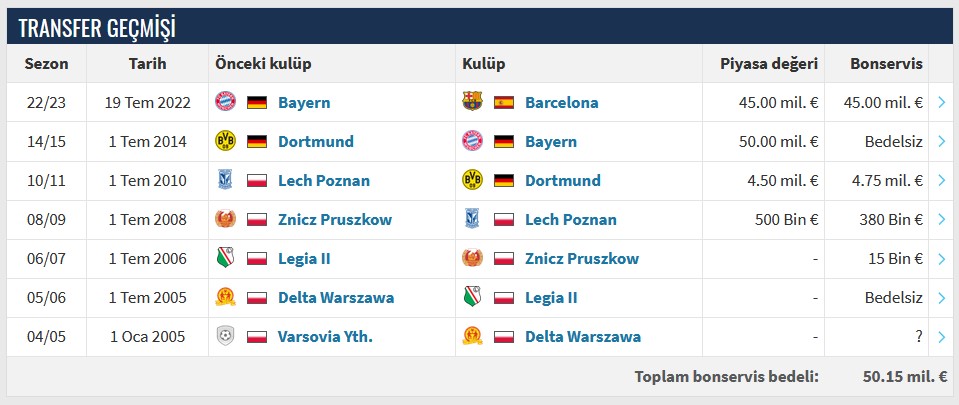Open the Dortmund link in the 10/11 row
Image resolution: width=959 pixels, height=405 pixels.
562,180
